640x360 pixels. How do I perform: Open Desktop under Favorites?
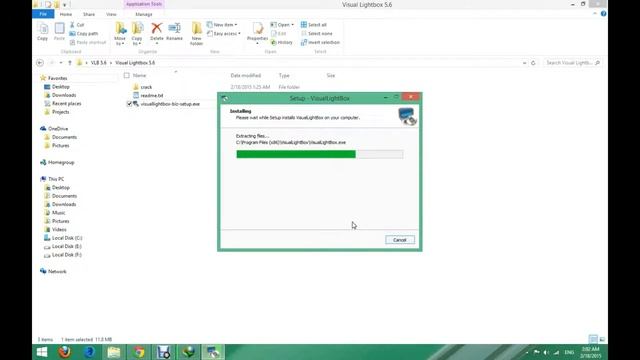(60, 87)
